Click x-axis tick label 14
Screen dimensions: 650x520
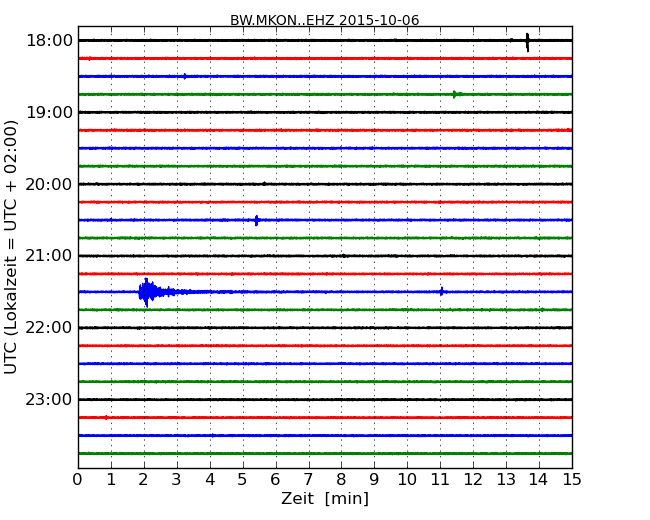tap(539, 479)
